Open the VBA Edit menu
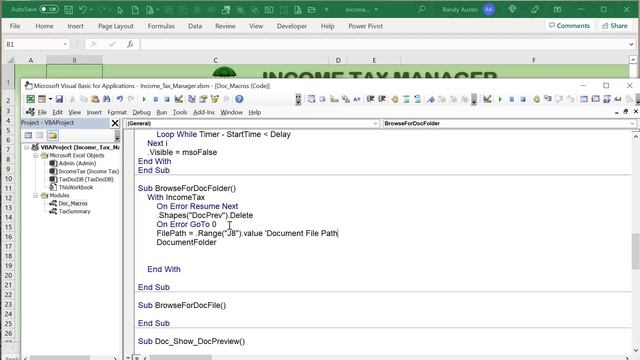Screen dimensions: 640x360 tap(58, 112)
